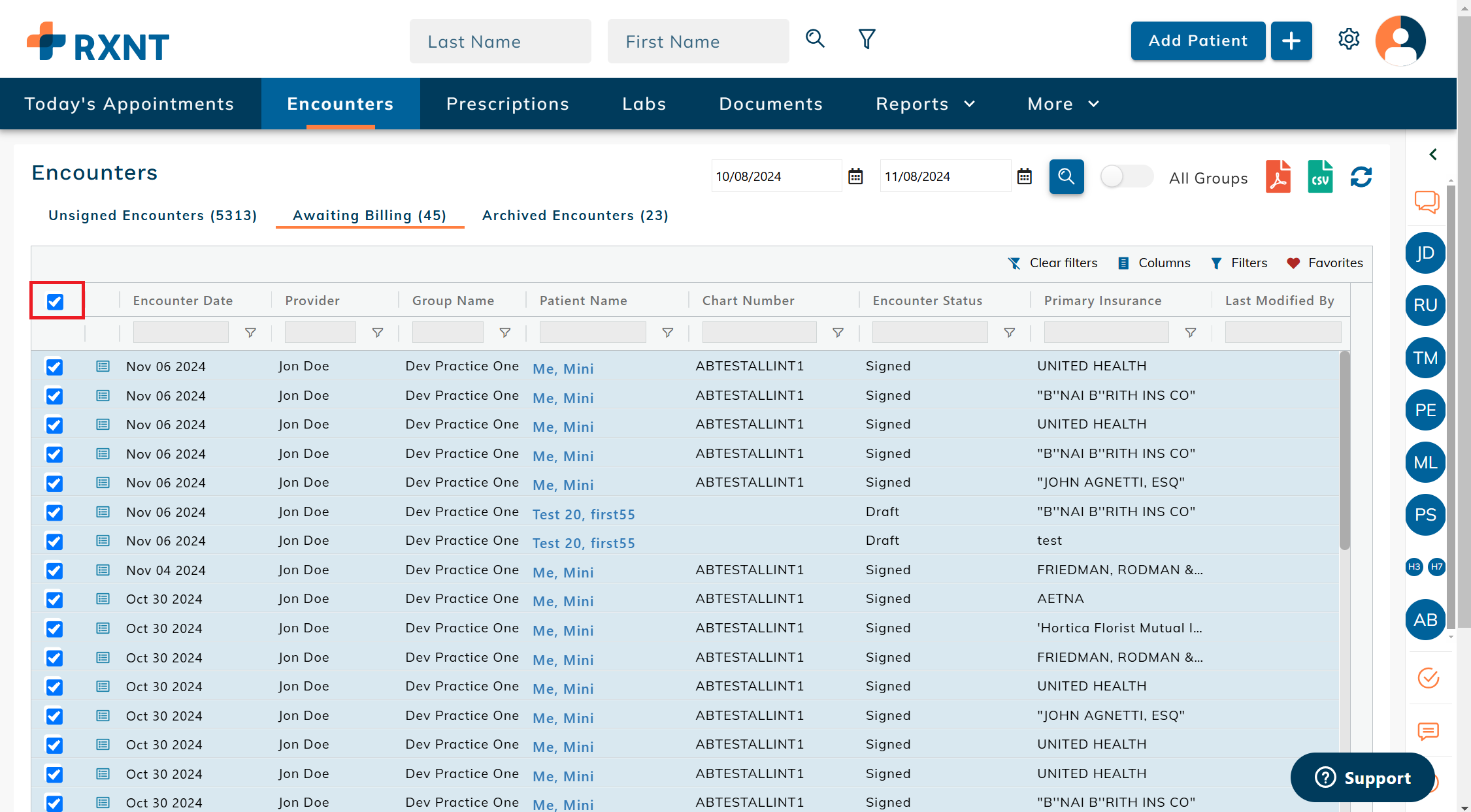Sort by Encounter Status column header
Image resolution: width=1471 pixels, height=812 pixels.
pyautogui.click(x=927, y=301)
